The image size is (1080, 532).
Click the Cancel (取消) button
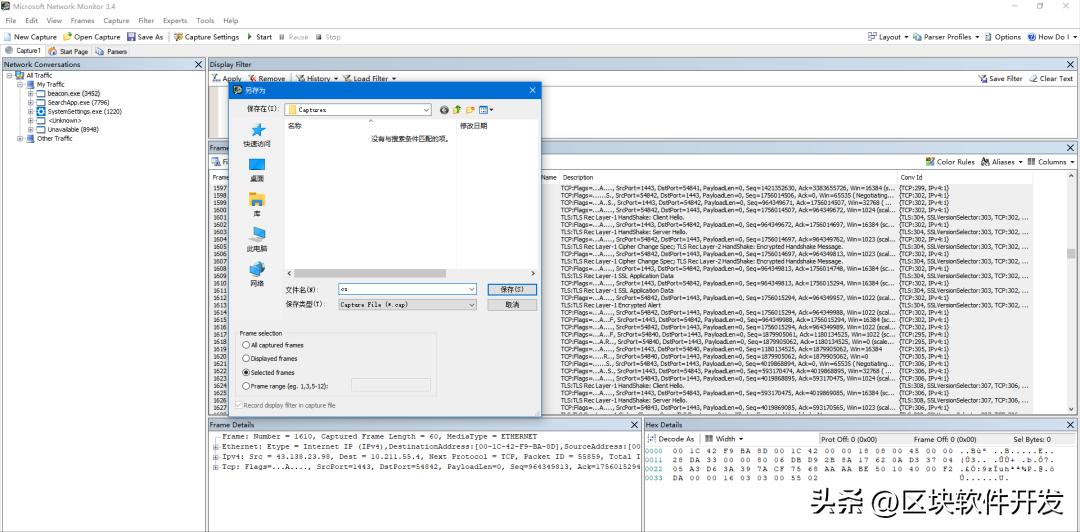[512, 304]
